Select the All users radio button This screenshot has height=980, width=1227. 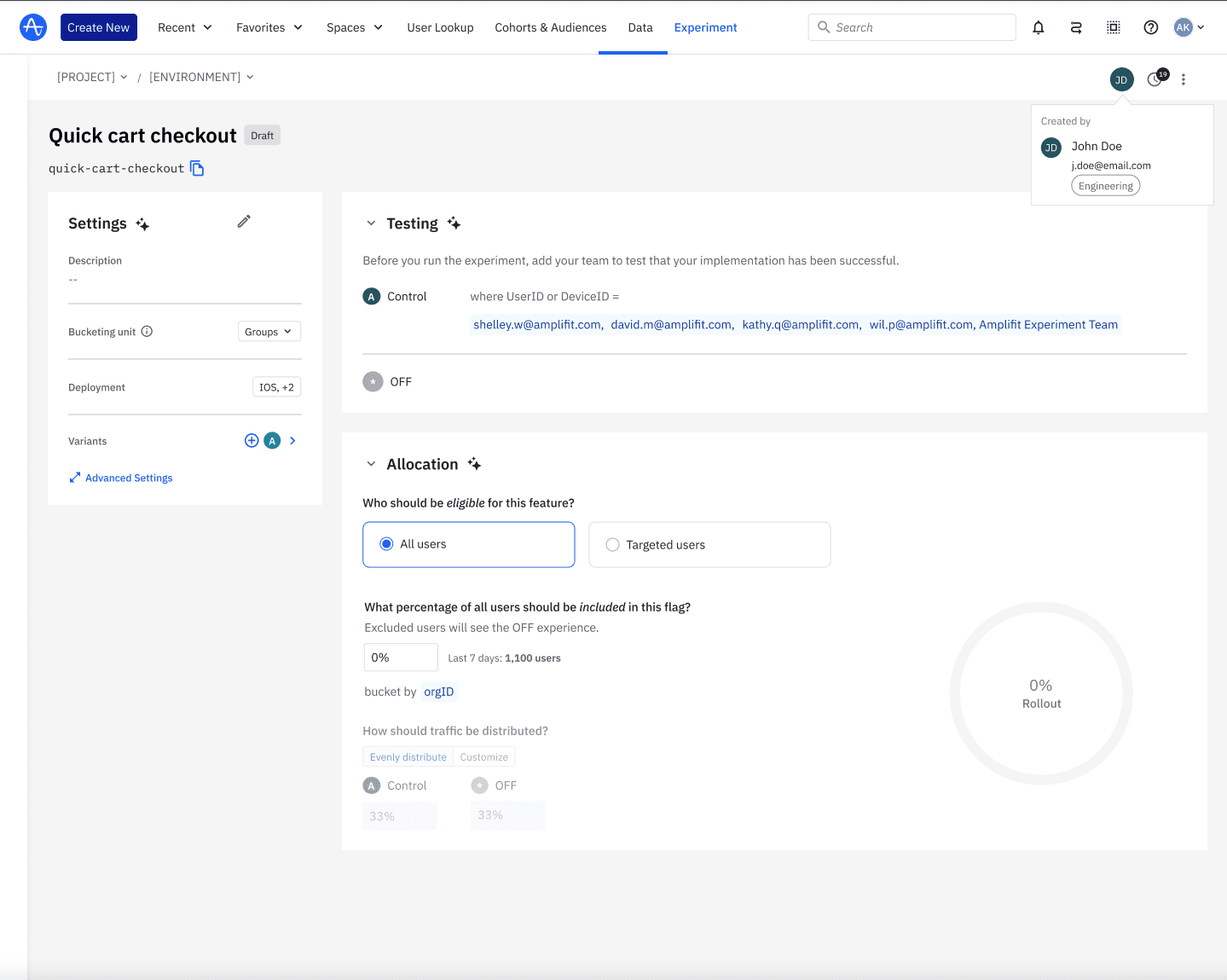(386, 543)
